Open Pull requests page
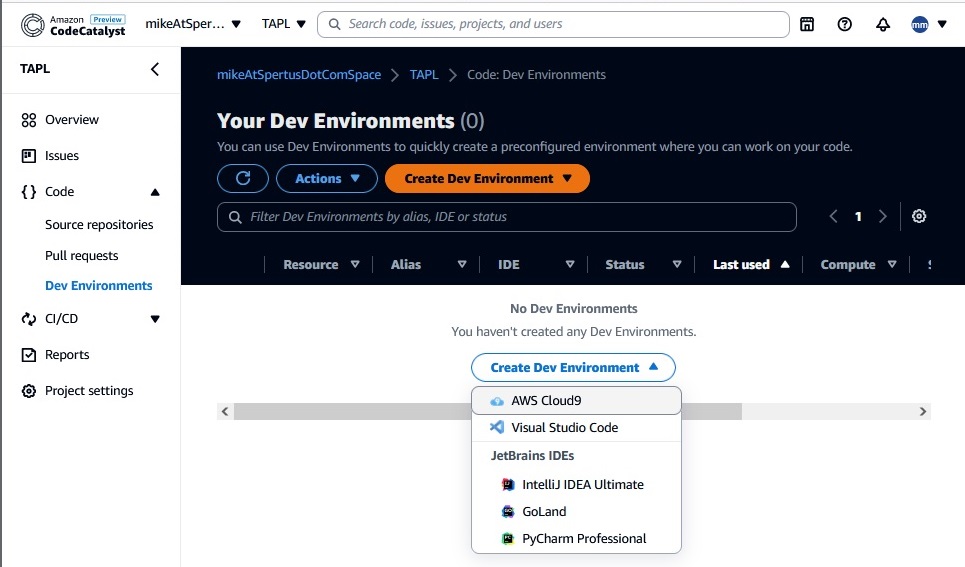The width and height of the screenshot is (965, 567). [x=81, y=255]
